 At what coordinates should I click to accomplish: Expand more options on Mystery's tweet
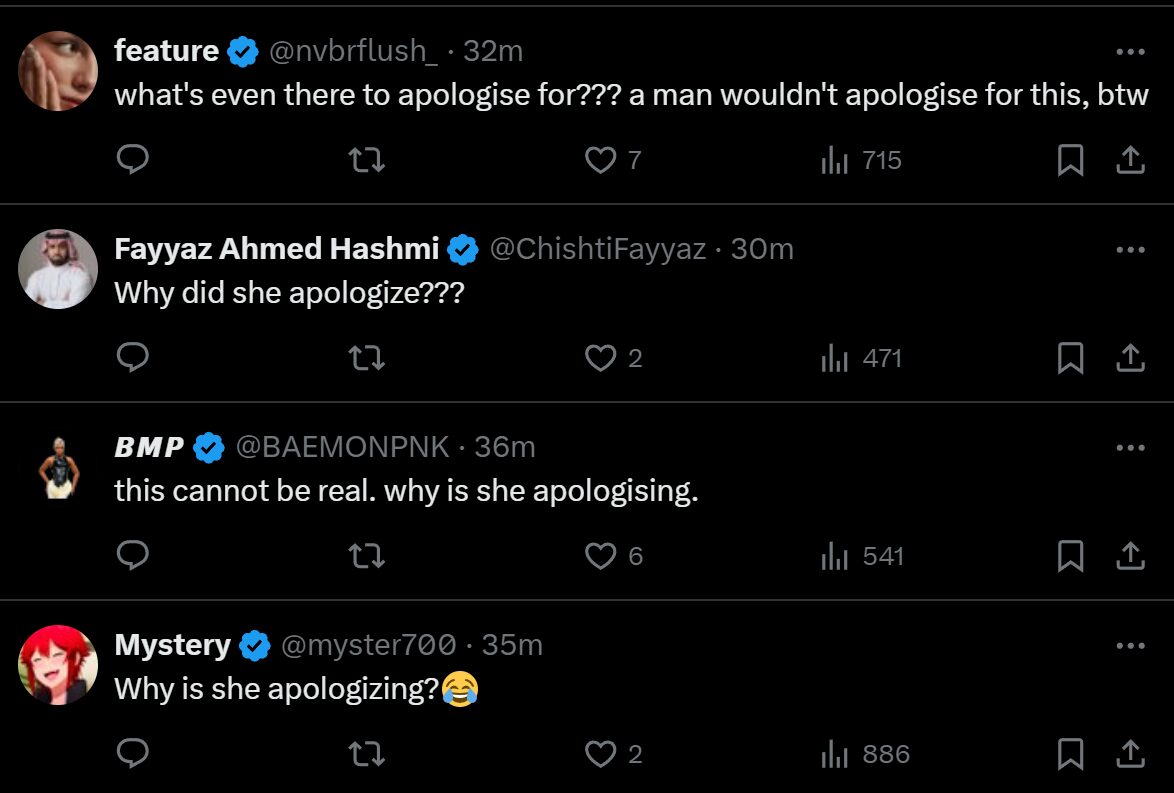click(1130, 646)
